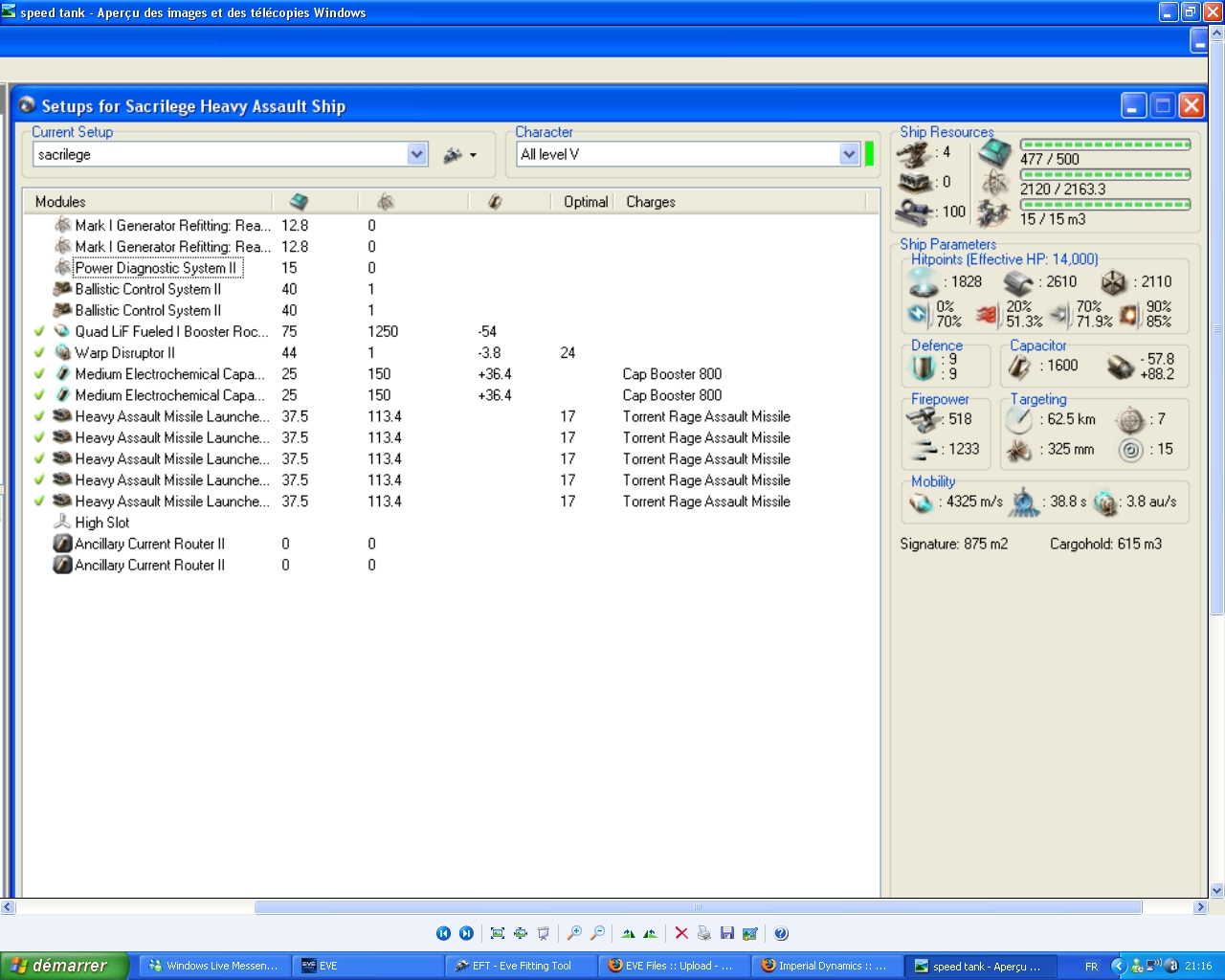Viewport: 1225px width, 980px height.
Task: Open the Character dropdown showing All level V
Action: click(x=849, y=154)
